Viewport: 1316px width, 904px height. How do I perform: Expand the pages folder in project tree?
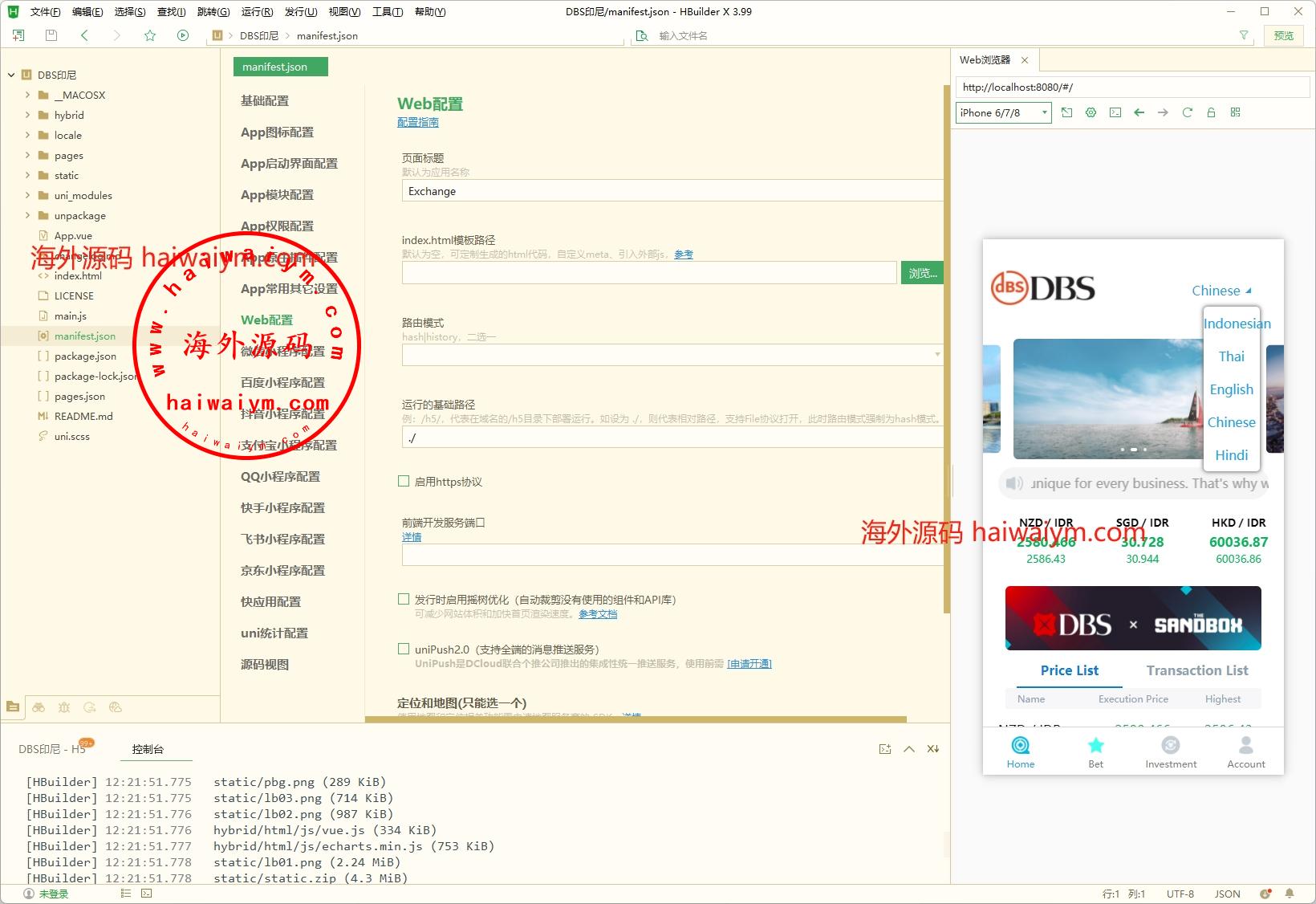click(28, 155)
